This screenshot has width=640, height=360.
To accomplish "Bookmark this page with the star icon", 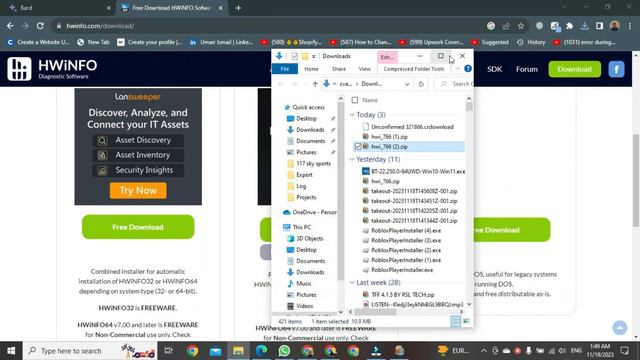I will (521, 26).
